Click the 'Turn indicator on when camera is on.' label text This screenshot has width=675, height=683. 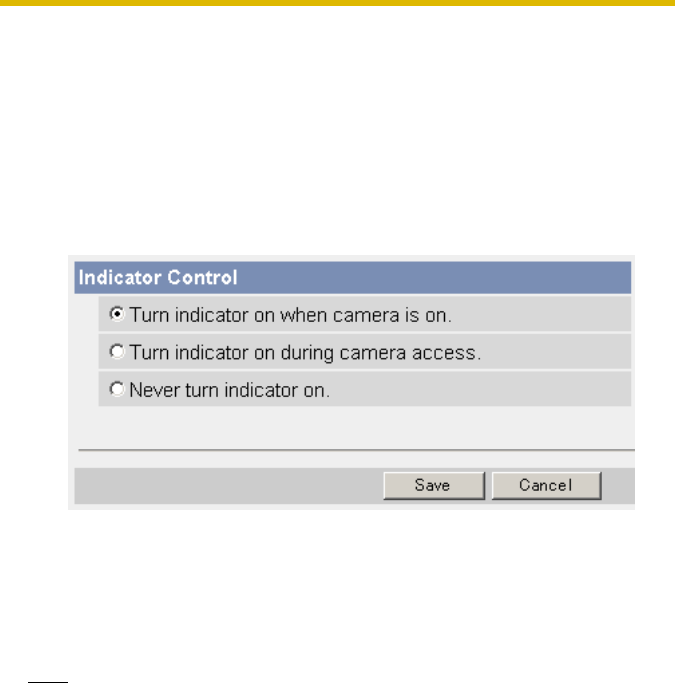[x=290, y=315]
